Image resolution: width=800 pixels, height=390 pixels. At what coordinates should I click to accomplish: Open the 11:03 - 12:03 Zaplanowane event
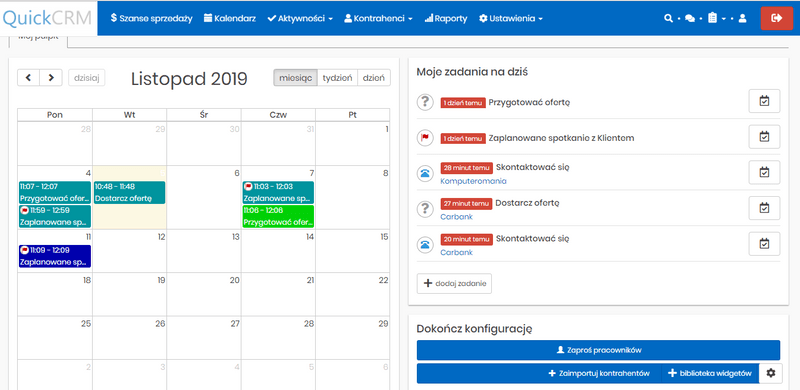(x=278, y=192)
